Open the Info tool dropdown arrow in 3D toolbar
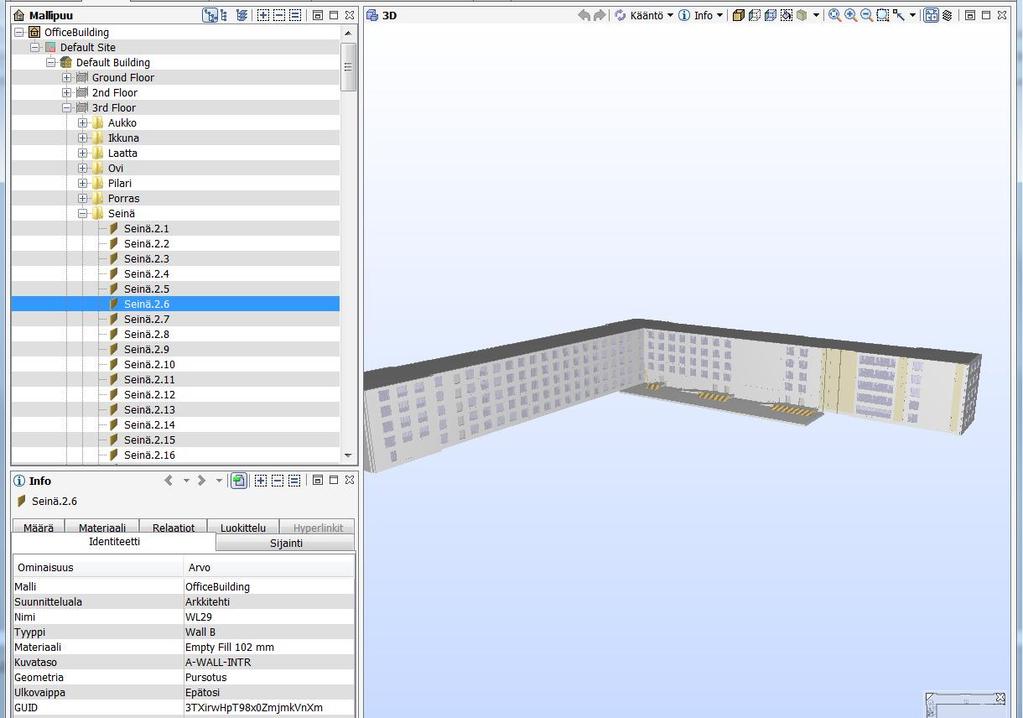Viewport: 1023px width, 718px height. point(720,15)
